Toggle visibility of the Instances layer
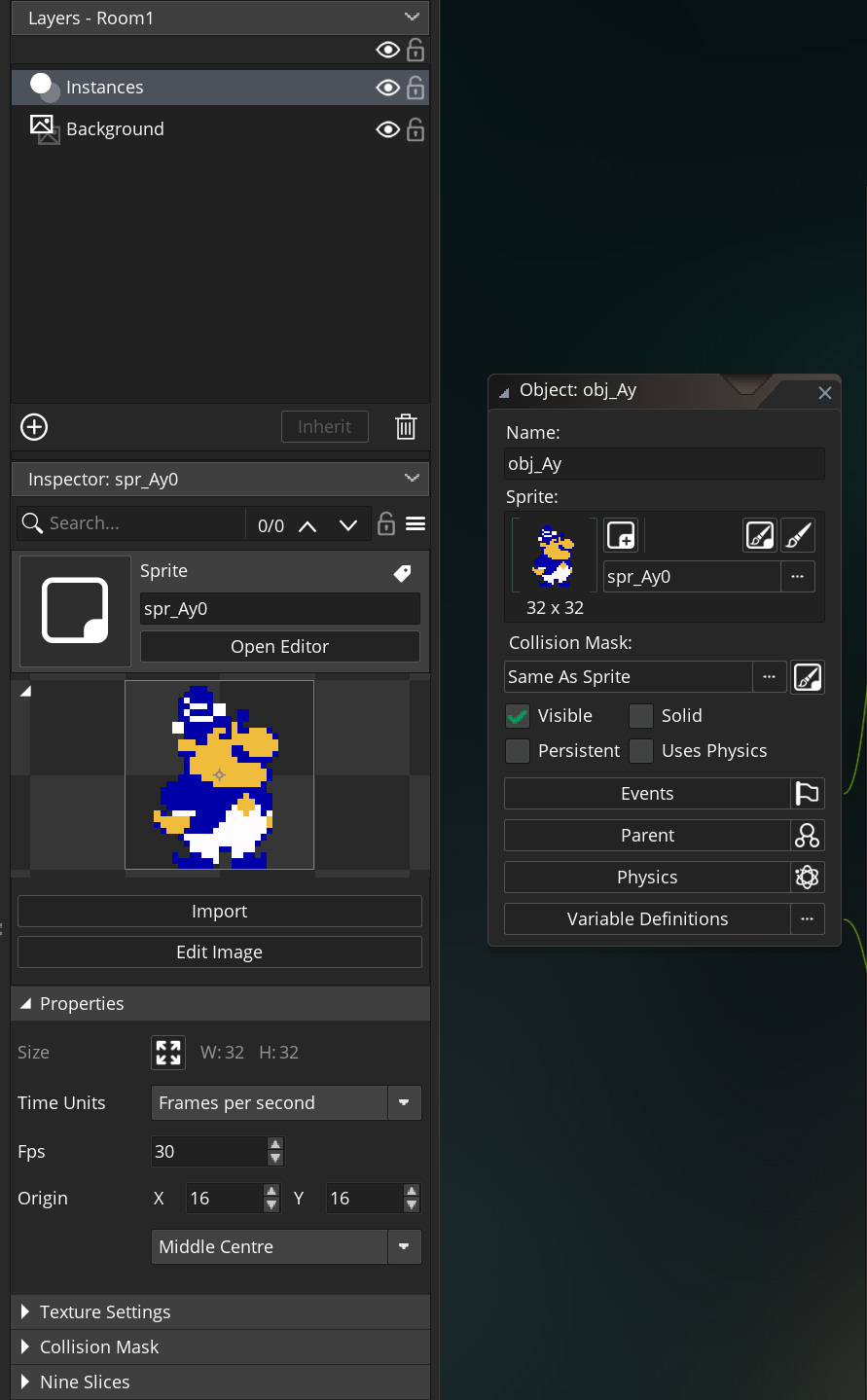 388,88
